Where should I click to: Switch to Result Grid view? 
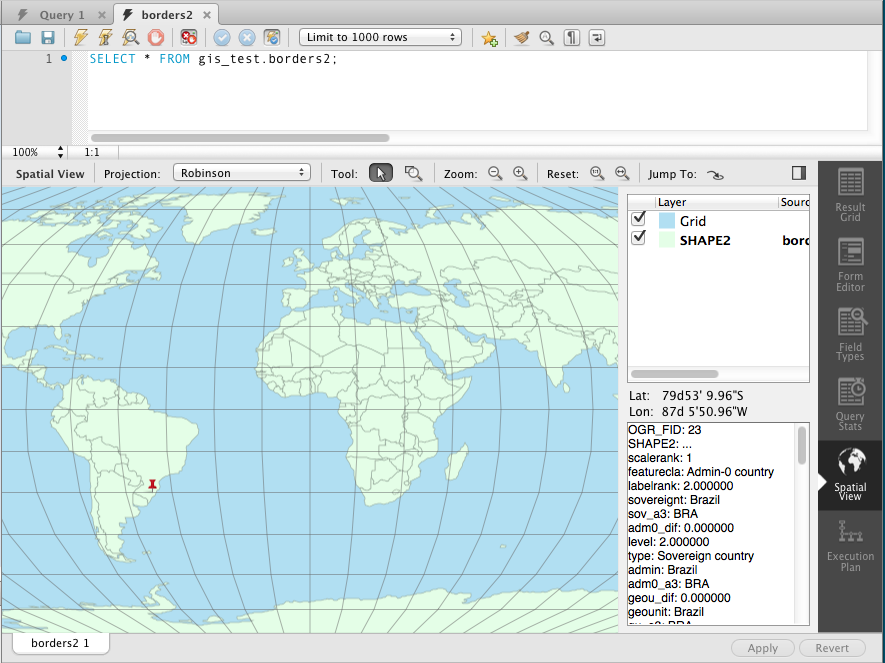(x=849, y=195)
